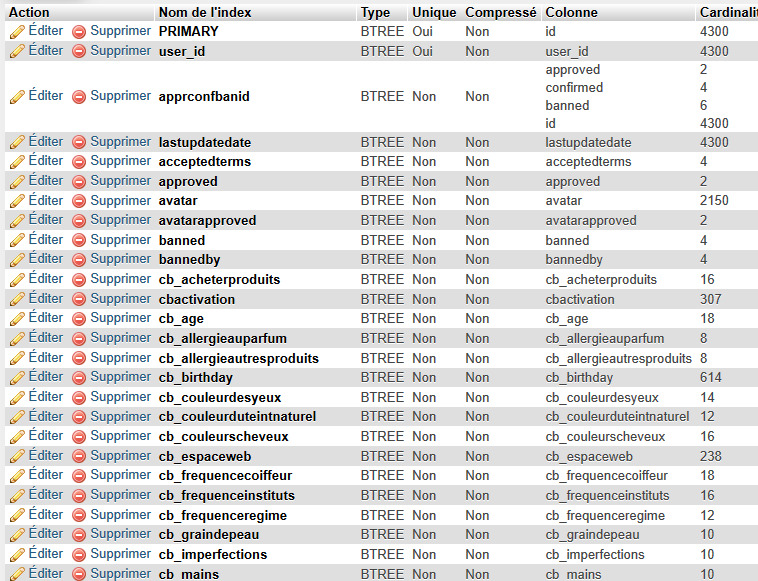Image resolution: width=758 pixels, height=581 pixels.
Task: Click the pencil edit icon for PRIMARY index
Action: point(17,32)
